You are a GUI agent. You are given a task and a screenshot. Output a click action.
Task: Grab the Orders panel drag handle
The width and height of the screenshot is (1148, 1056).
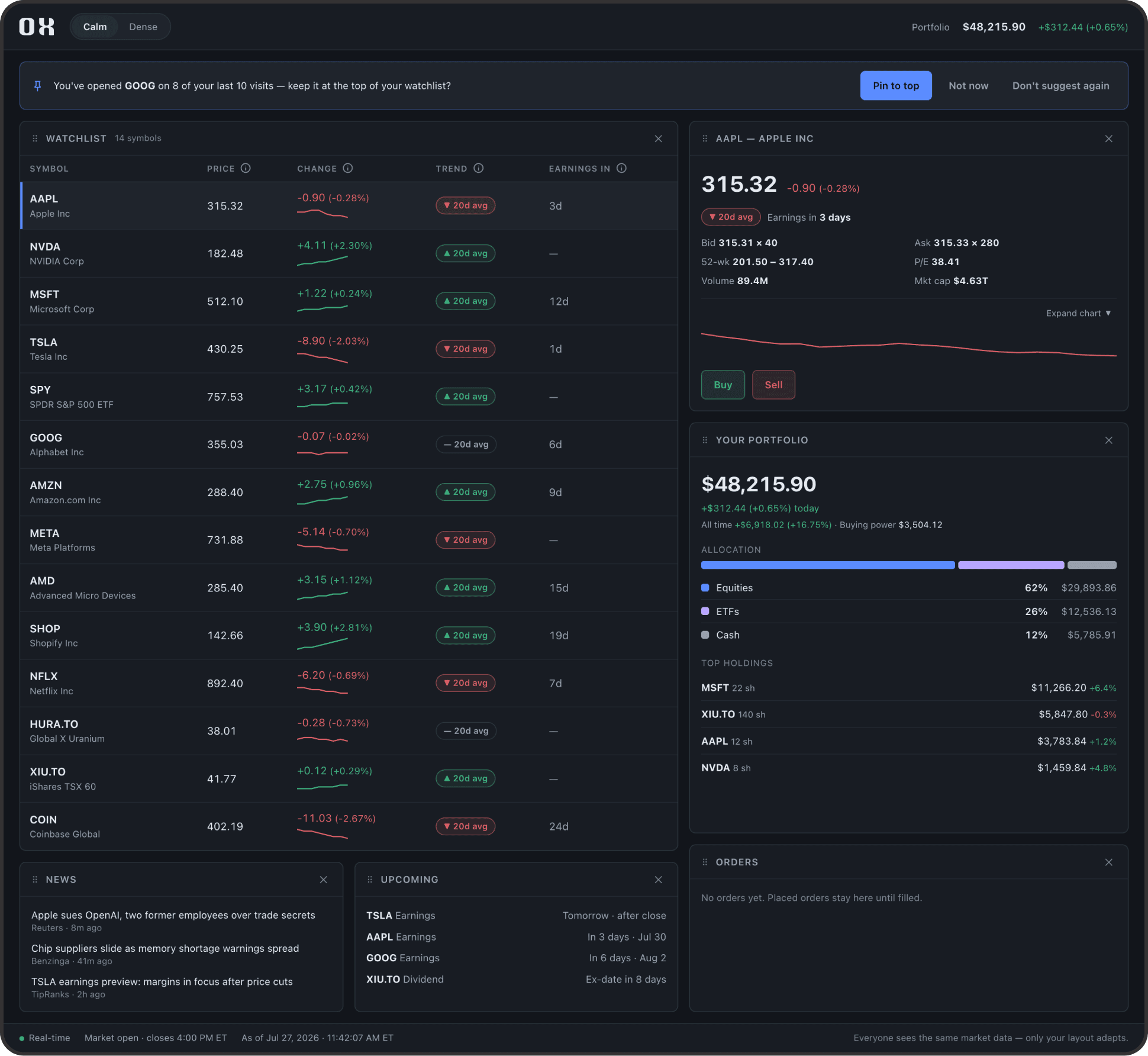705,862
